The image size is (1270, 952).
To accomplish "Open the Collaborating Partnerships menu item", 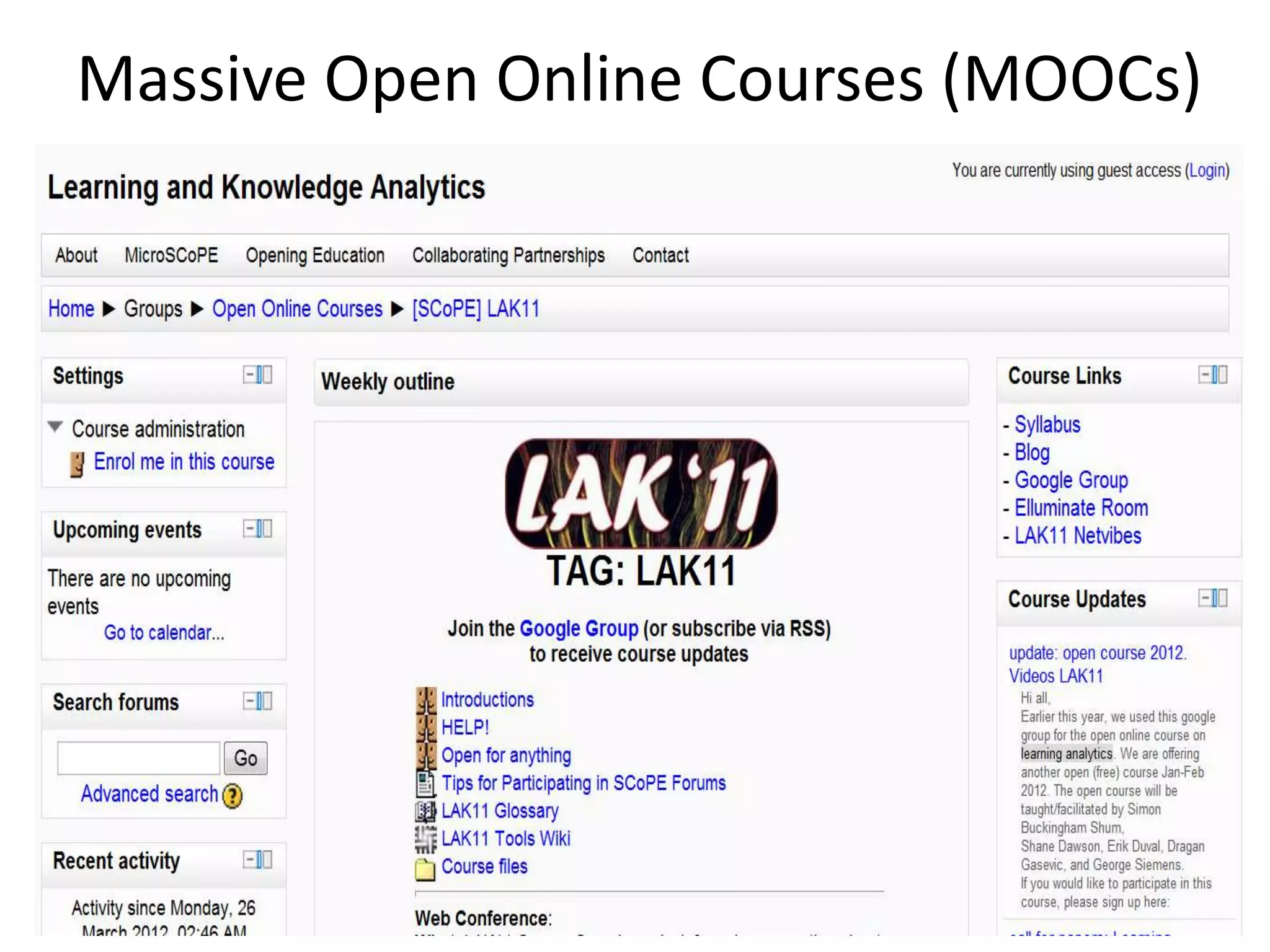I will (508, 255).
